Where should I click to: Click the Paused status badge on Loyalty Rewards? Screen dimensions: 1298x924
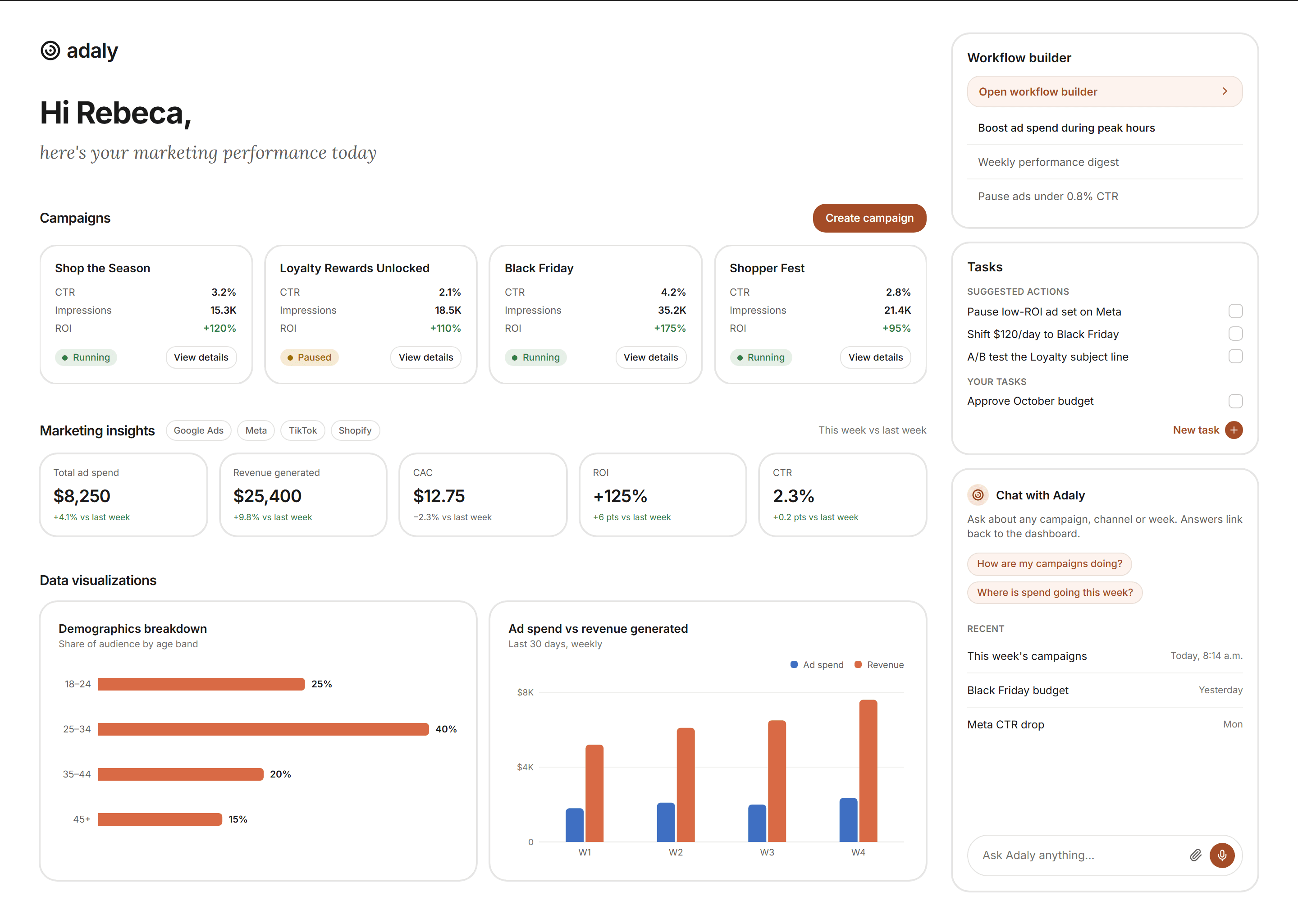tap(309, 357)
